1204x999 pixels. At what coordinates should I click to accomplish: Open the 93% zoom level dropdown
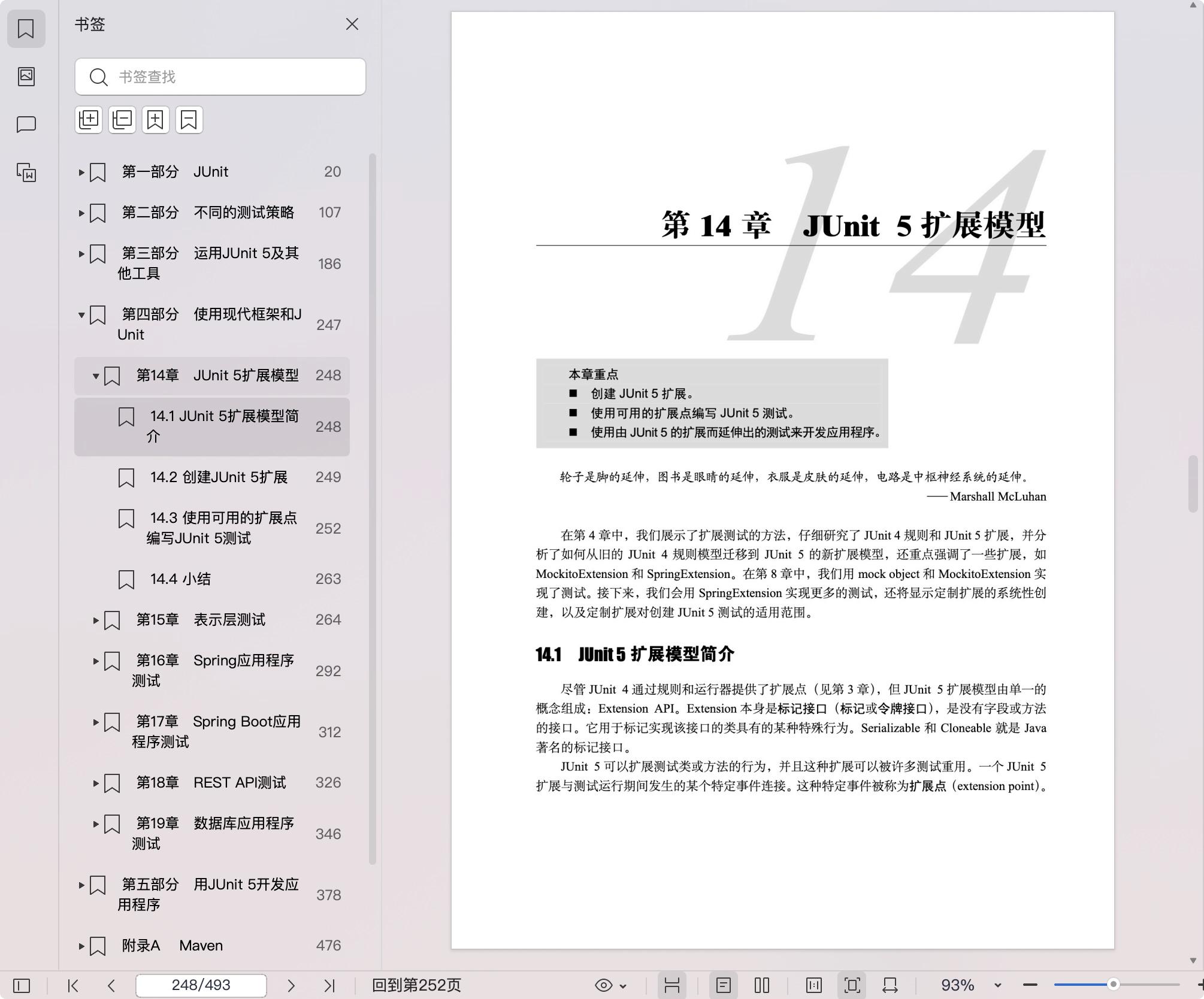click(x=998, y=985)
